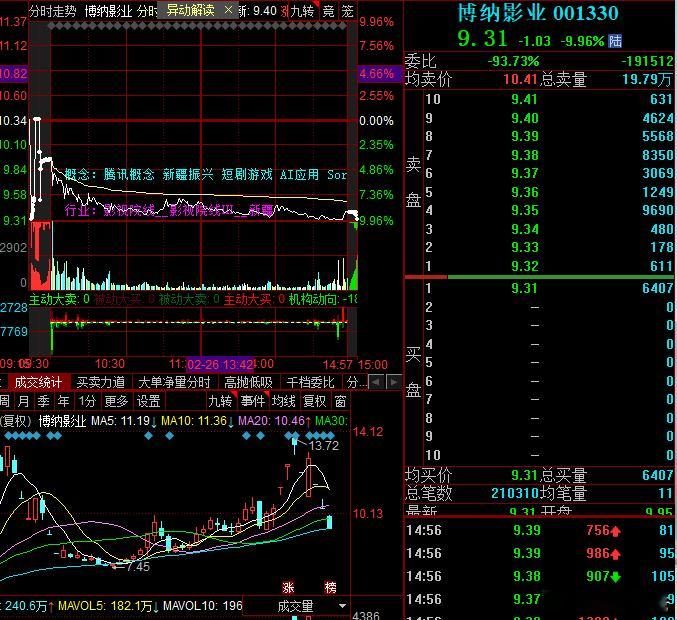Toggle 九转 indicator in the K-line toolbar
Viewport: 677px width, 620px height.
pyautogui.click(x=221, y=401)
